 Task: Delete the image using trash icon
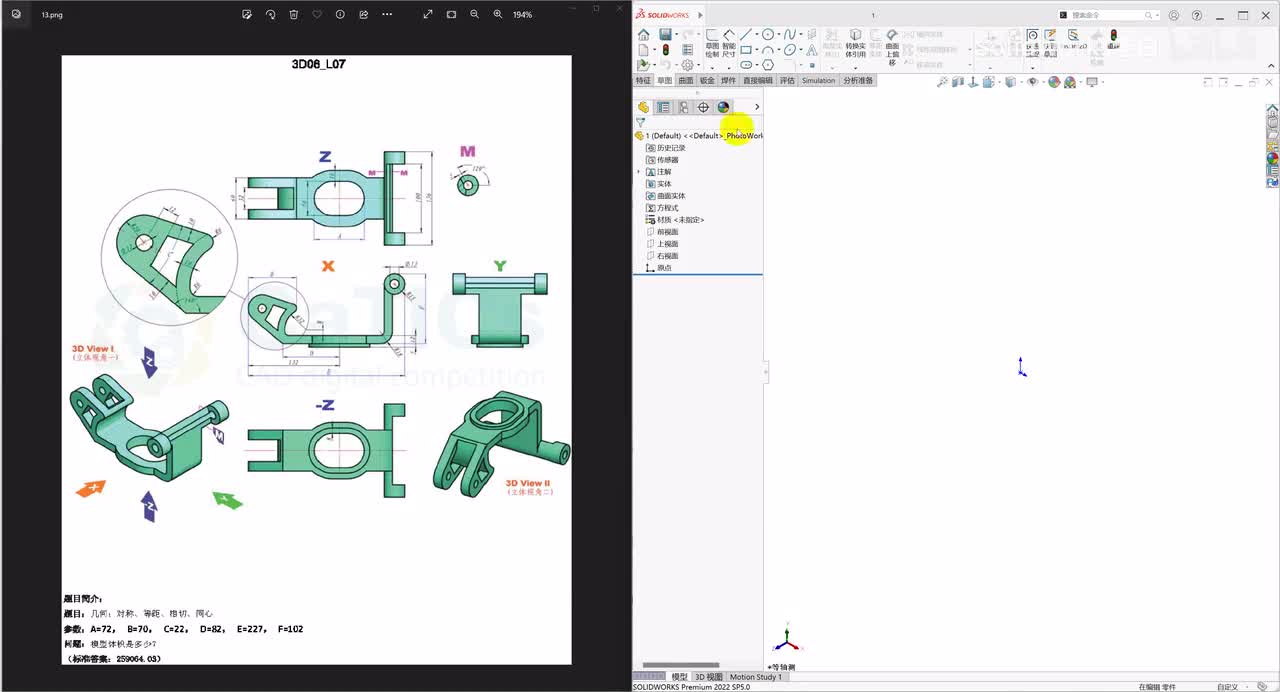click(293, 15)
